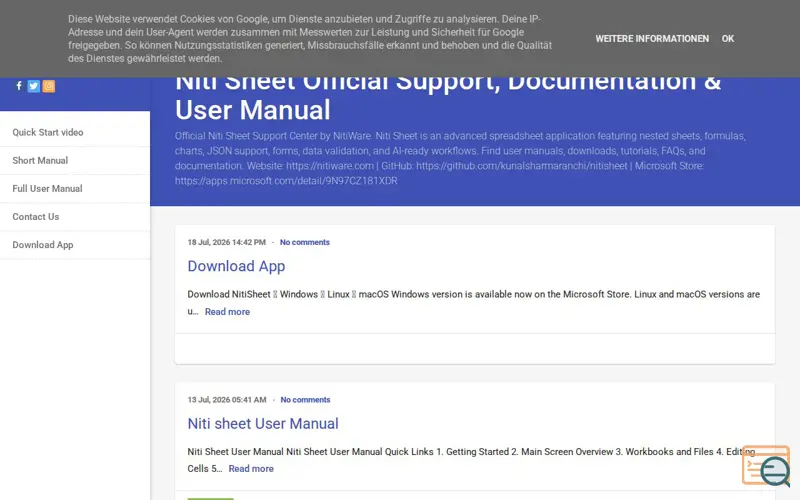The image size is (800, 500).
Task: Click the 13 Jul, 2026 05:41 AM timestamp
Action: click(x=227, y=399)
